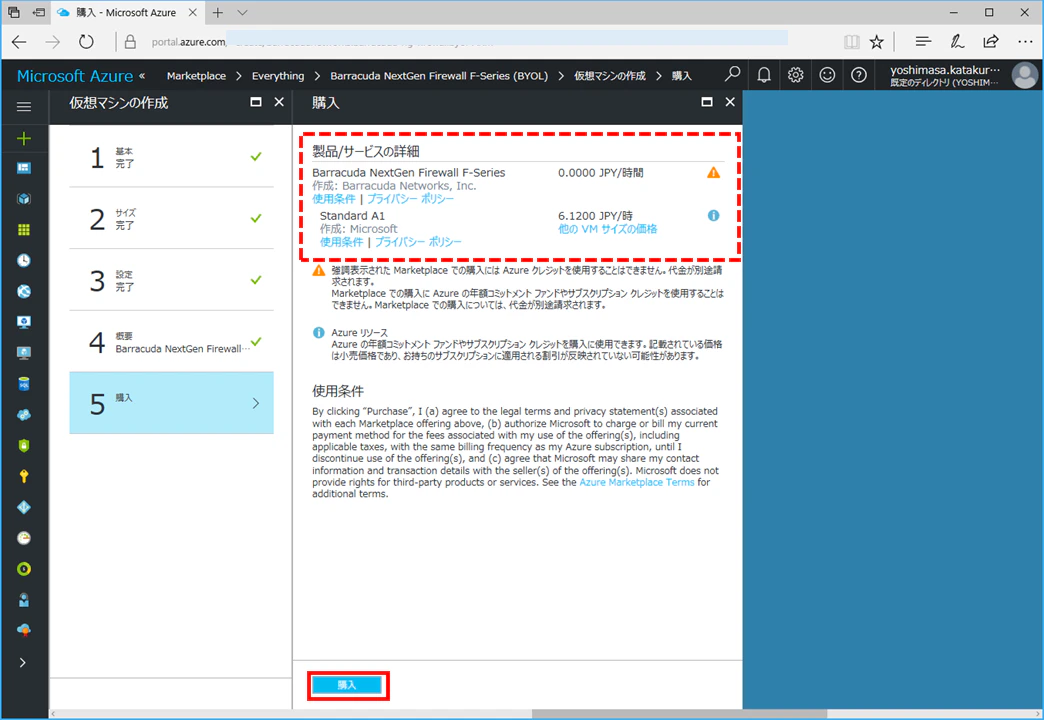The height and width of the screenshot is (720, 1044).
Task: Open the browser tab list dropdown arrow
Action: click(242, 13)
